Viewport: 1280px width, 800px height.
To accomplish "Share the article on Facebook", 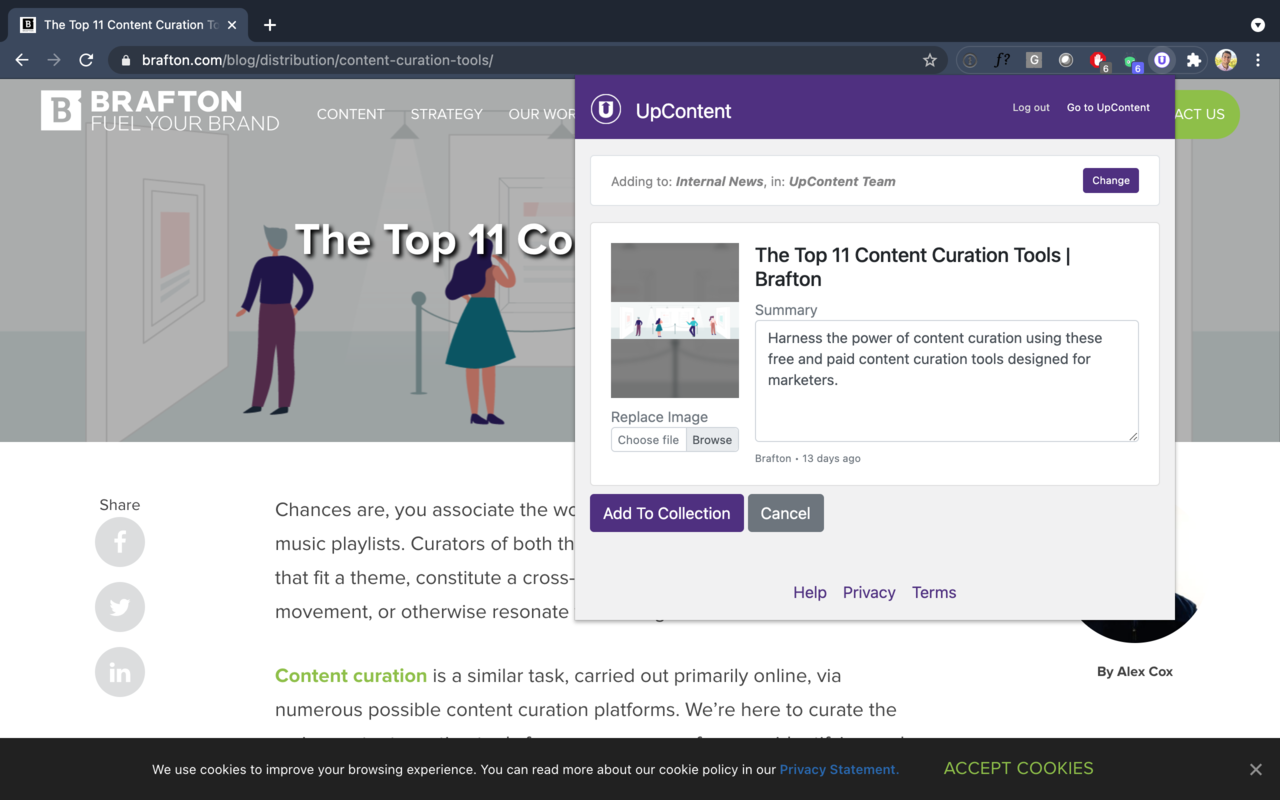I will coord(120,542).
